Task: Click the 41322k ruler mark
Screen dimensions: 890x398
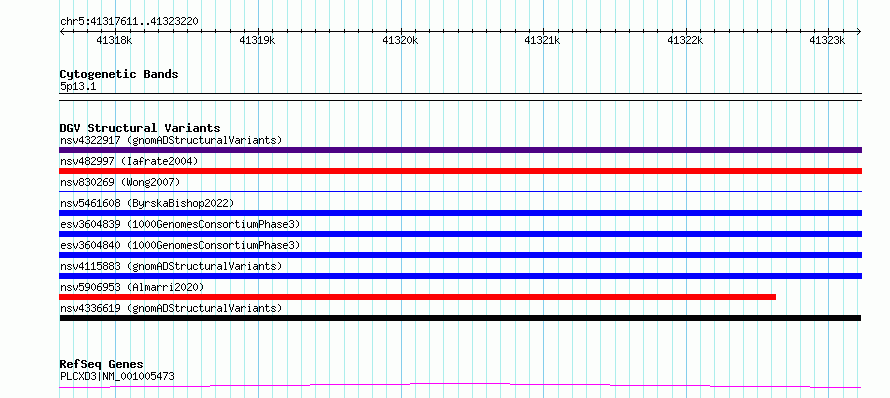Action: click(686, 41)
